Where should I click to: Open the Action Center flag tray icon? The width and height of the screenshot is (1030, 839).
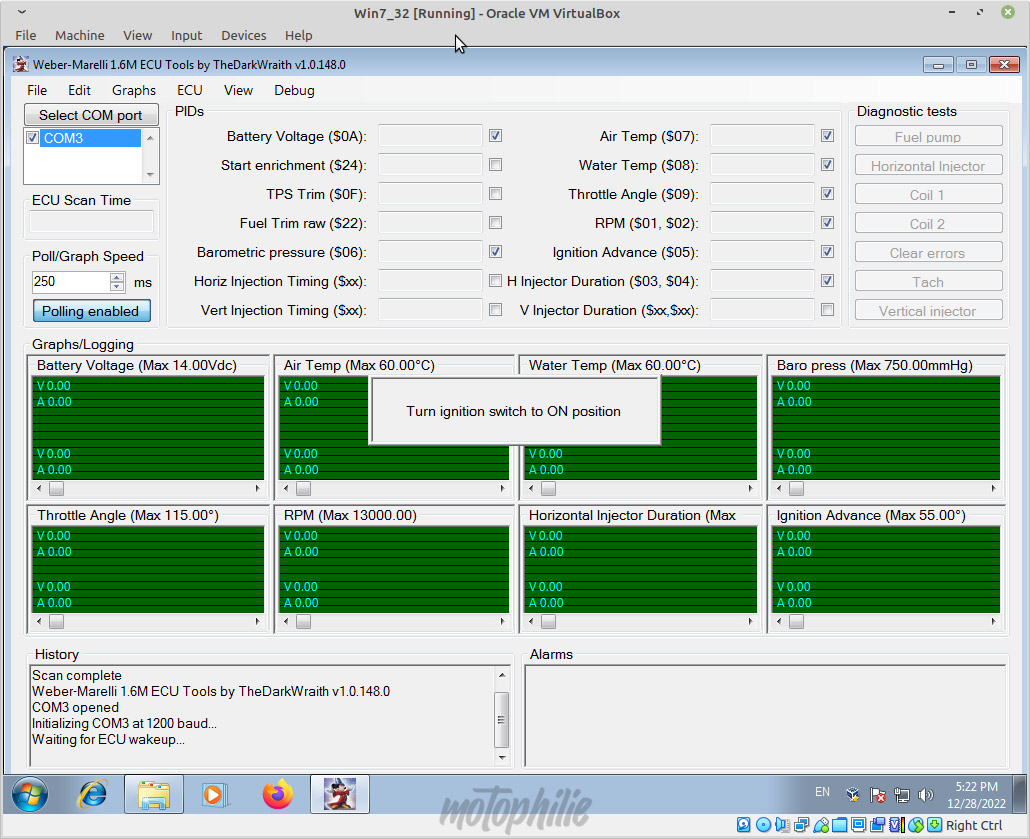(878, 794)
